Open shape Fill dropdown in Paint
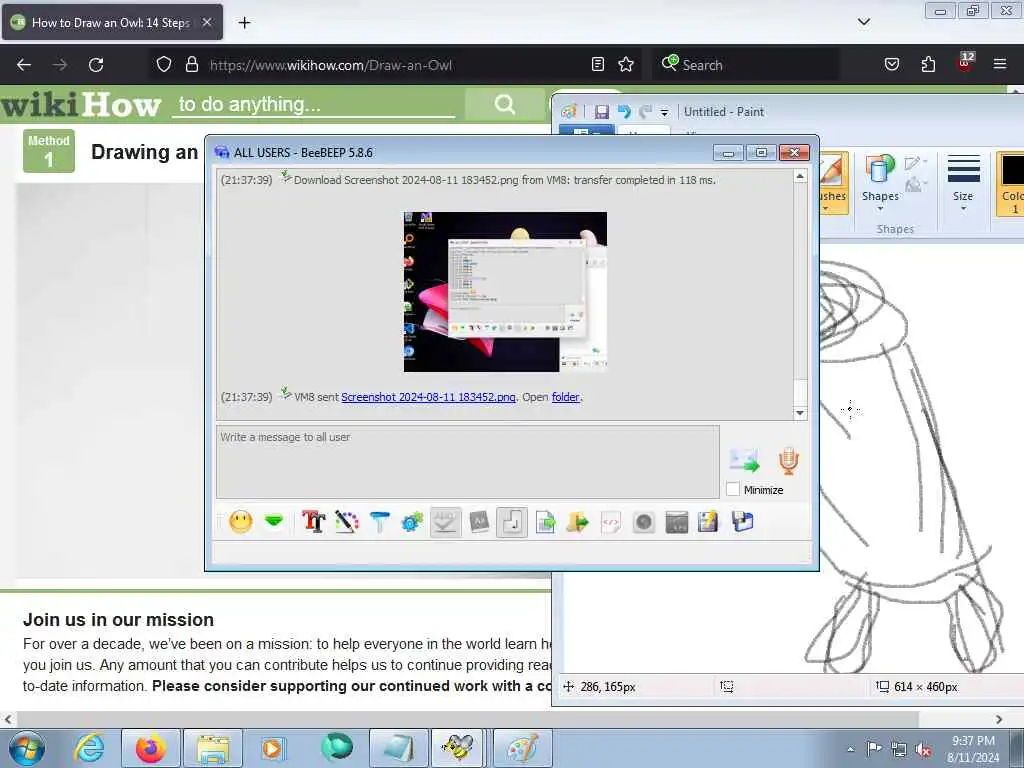1024x768 pixels. tap(916, 184)
